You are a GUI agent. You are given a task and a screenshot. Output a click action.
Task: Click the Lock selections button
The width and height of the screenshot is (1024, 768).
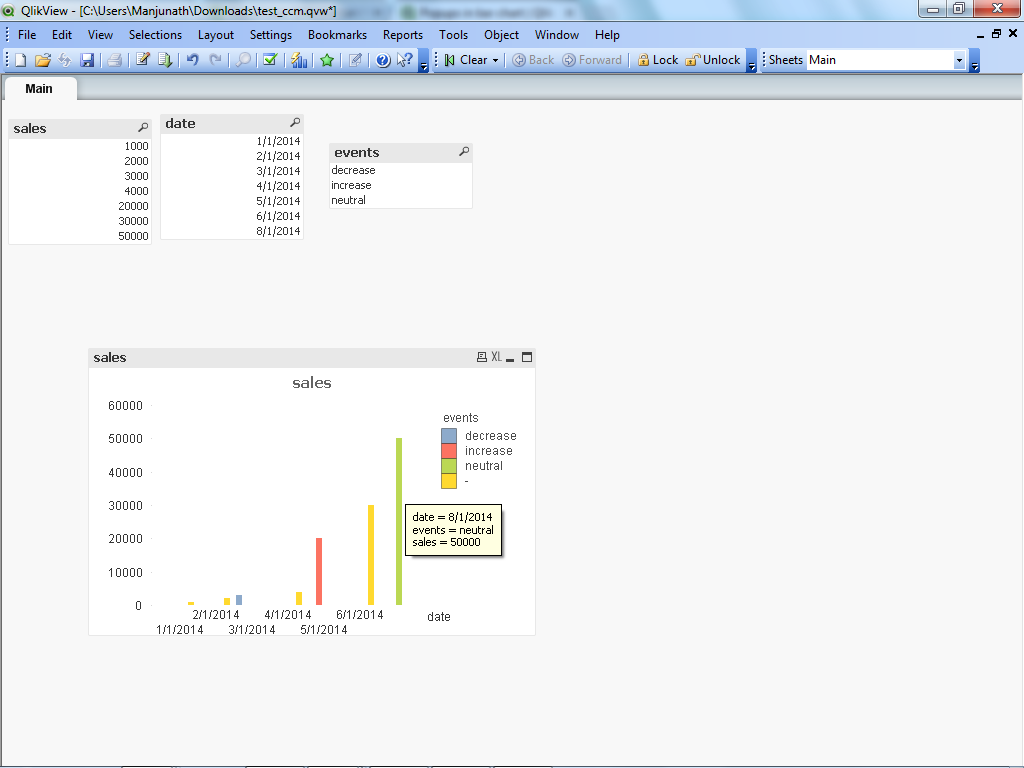657,60
